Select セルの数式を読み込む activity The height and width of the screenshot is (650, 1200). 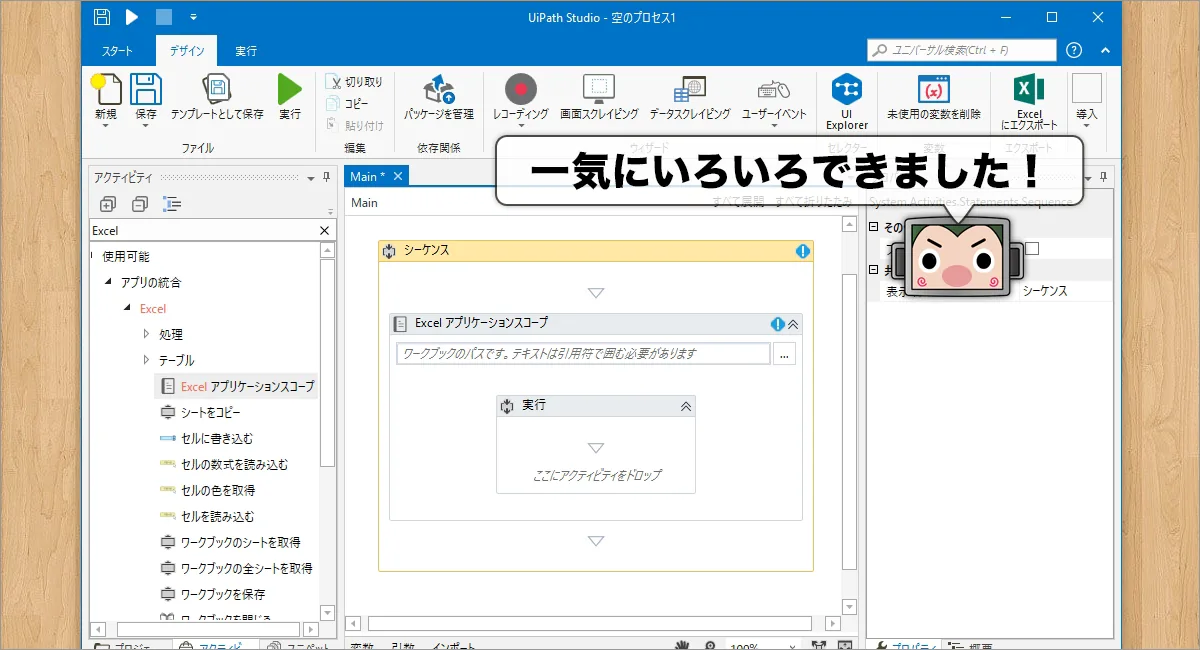click(223, 464)
